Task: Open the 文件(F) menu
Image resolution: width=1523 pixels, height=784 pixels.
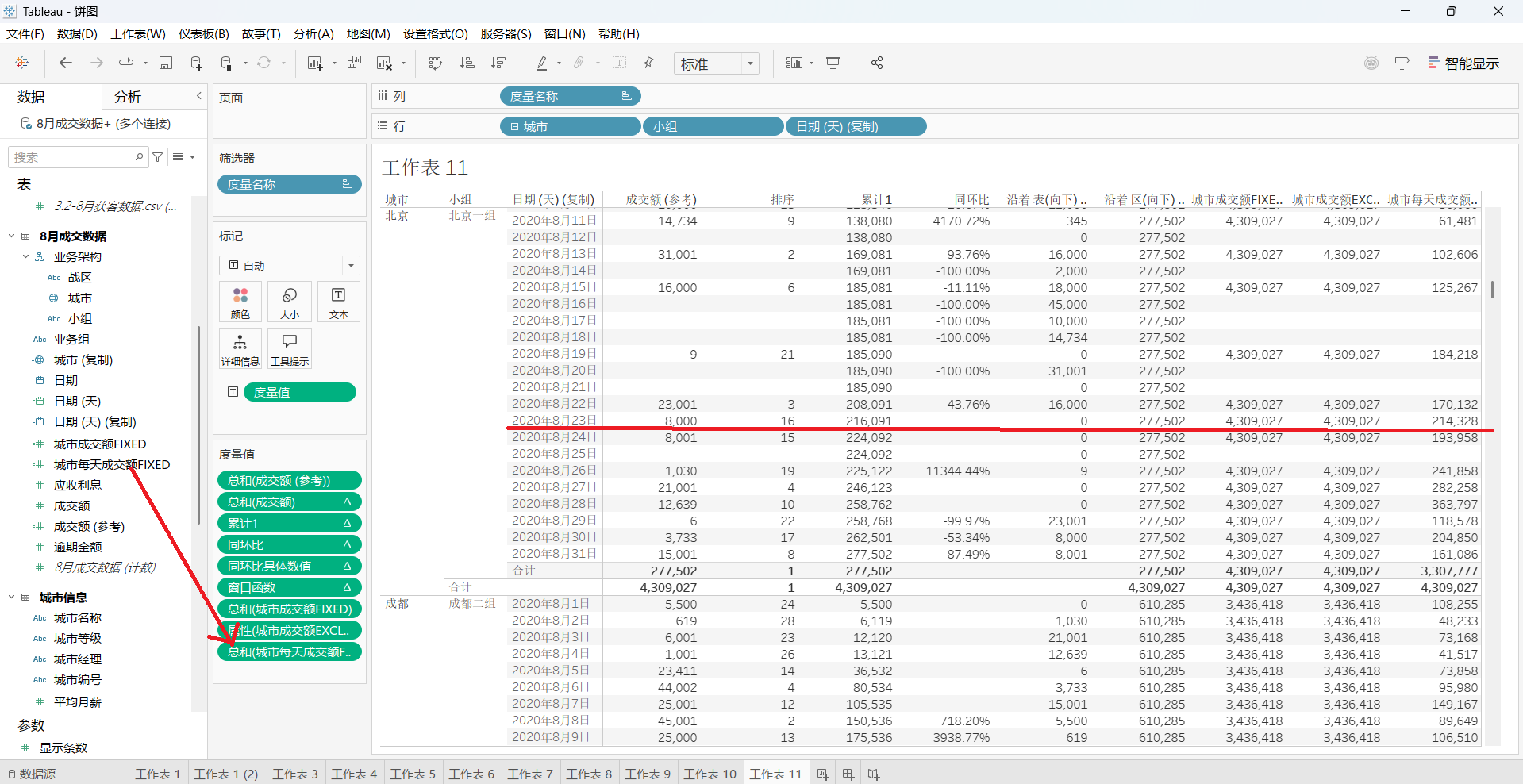Action: [x=25, y=33]
